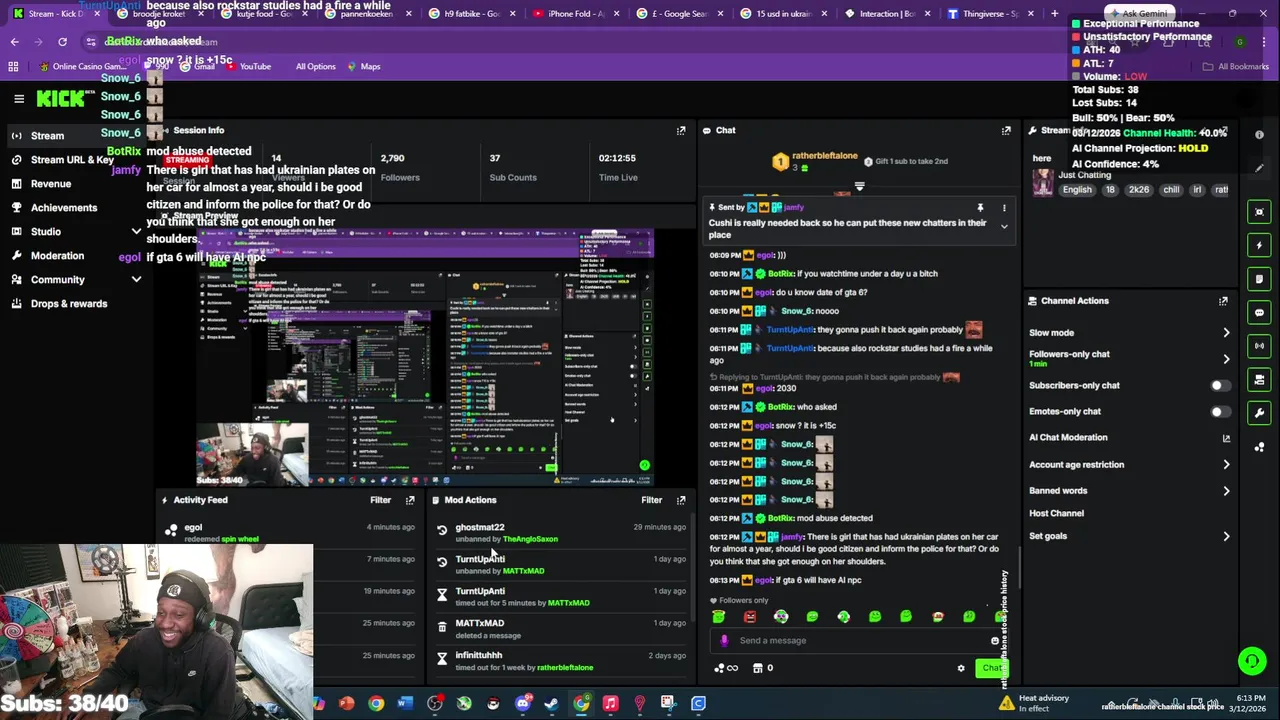The image size is (1280, 720).
Task: Open channel points infinity icon
Action: click(x=728, y=669)
